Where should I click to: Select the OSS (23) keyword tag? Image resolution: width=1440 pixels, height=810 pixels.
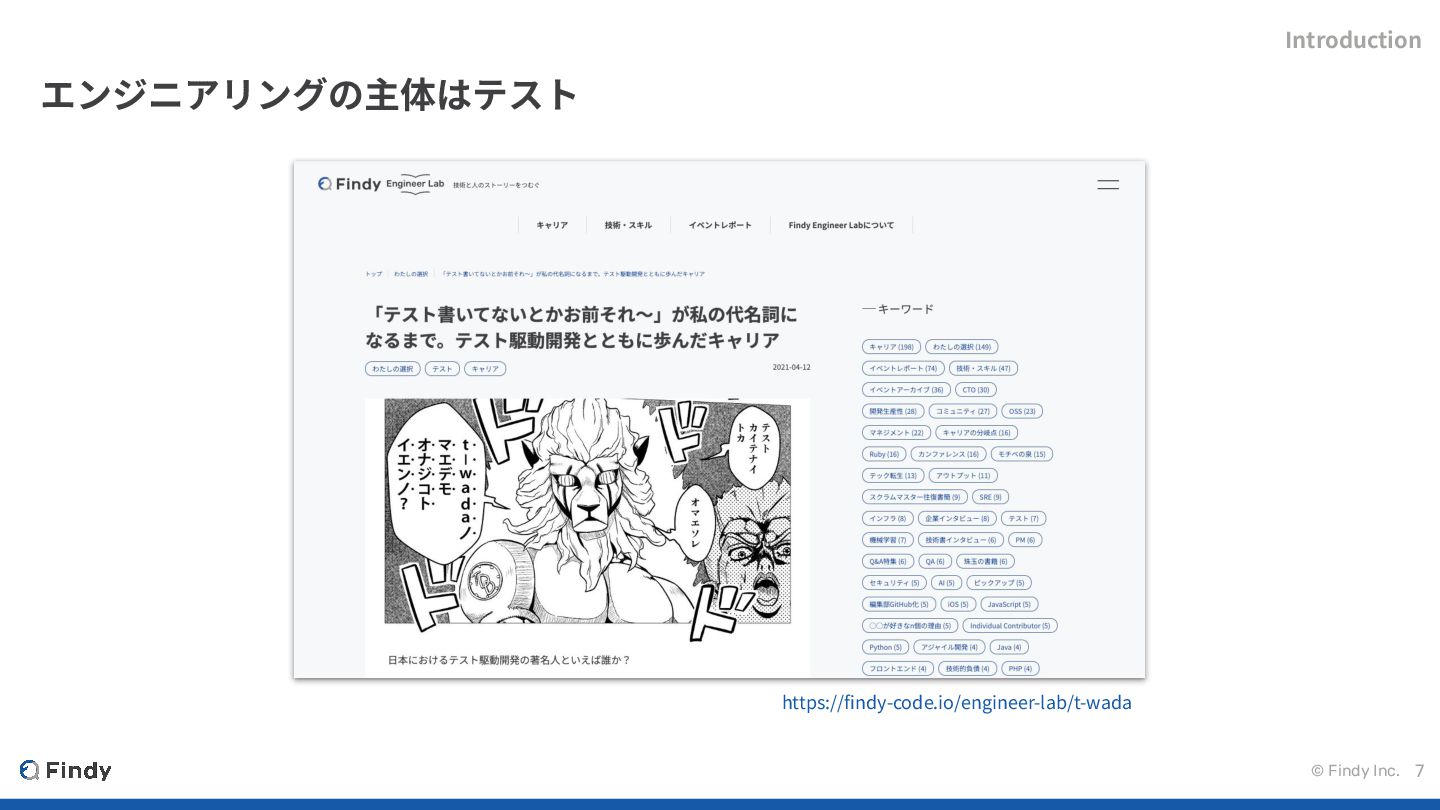[1022, 411]
